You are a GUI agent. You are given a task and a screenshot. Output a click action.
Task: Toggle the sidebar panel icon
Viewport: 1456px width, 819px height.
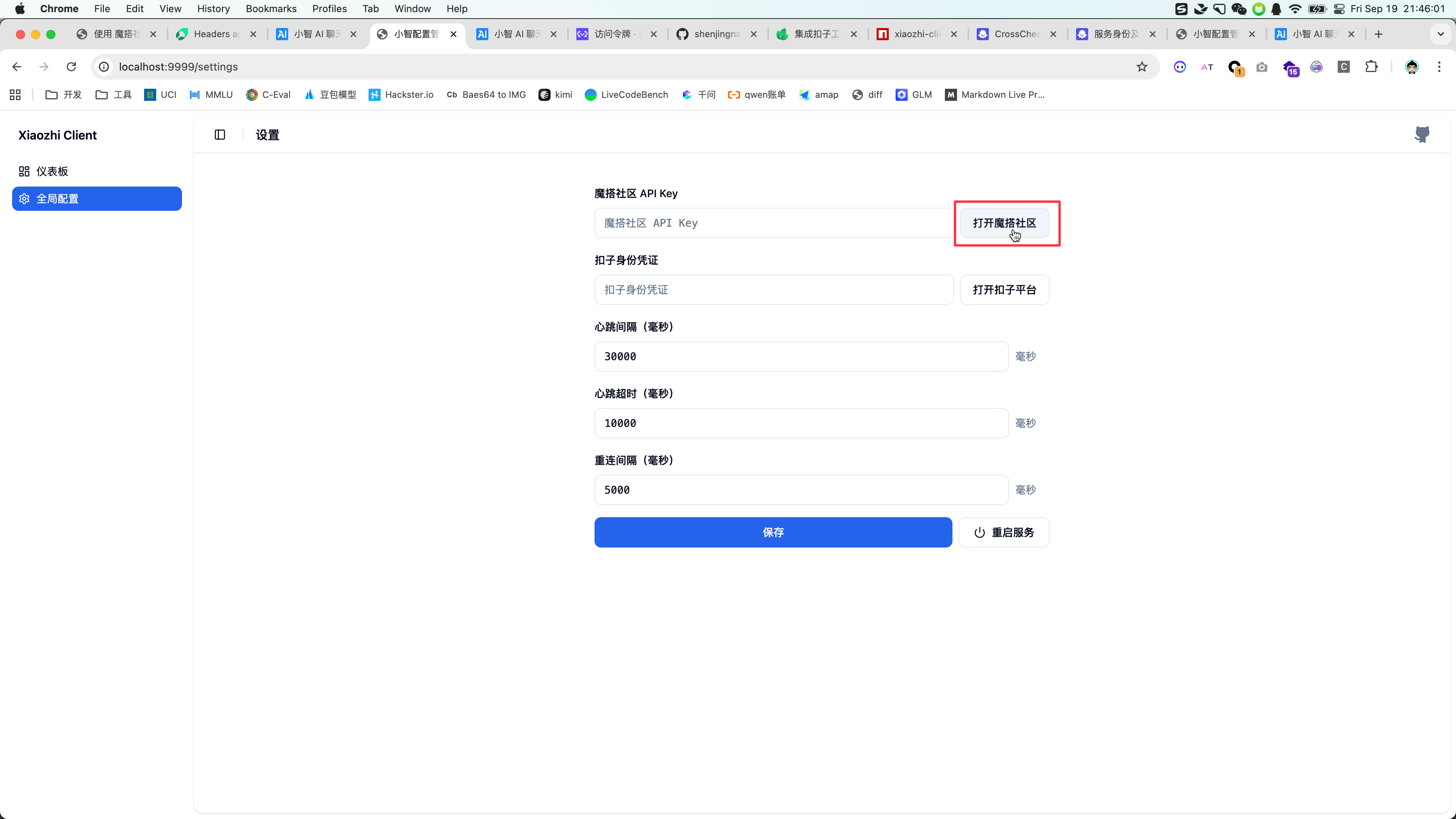click(220, 135)
